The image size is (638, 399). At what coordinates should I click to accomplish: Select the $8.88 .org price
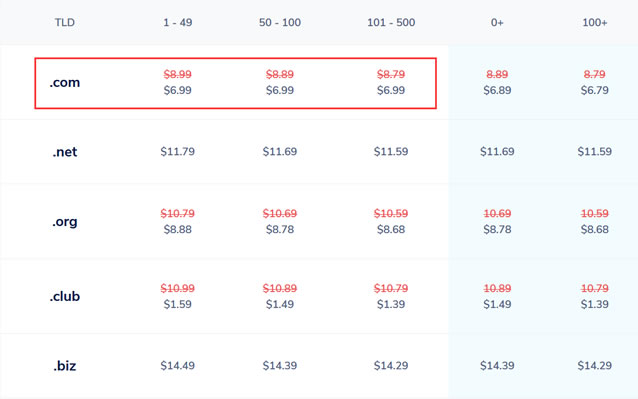pos(178,229)
